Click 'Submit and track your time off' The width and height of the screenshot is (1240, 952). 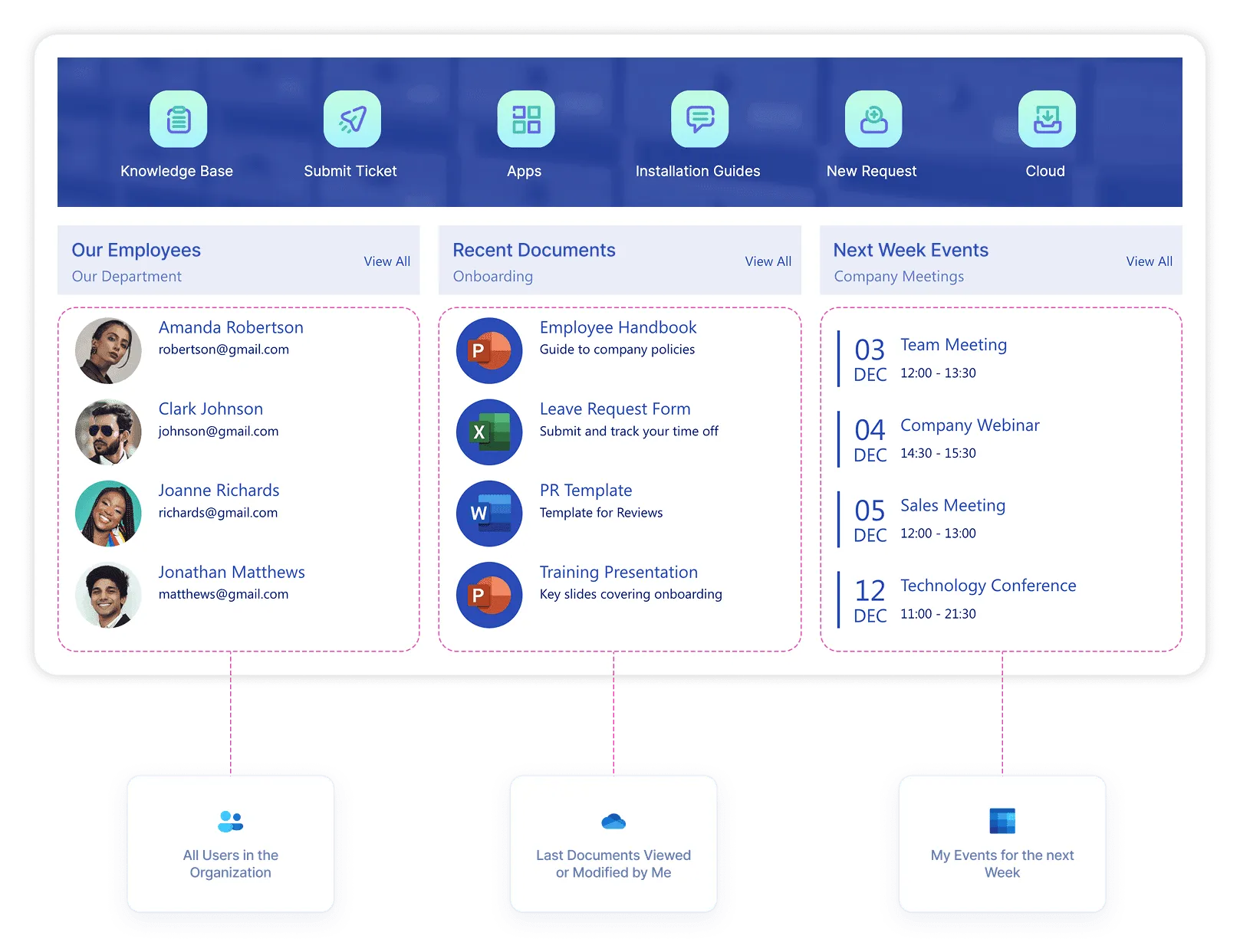pos(629,431)
